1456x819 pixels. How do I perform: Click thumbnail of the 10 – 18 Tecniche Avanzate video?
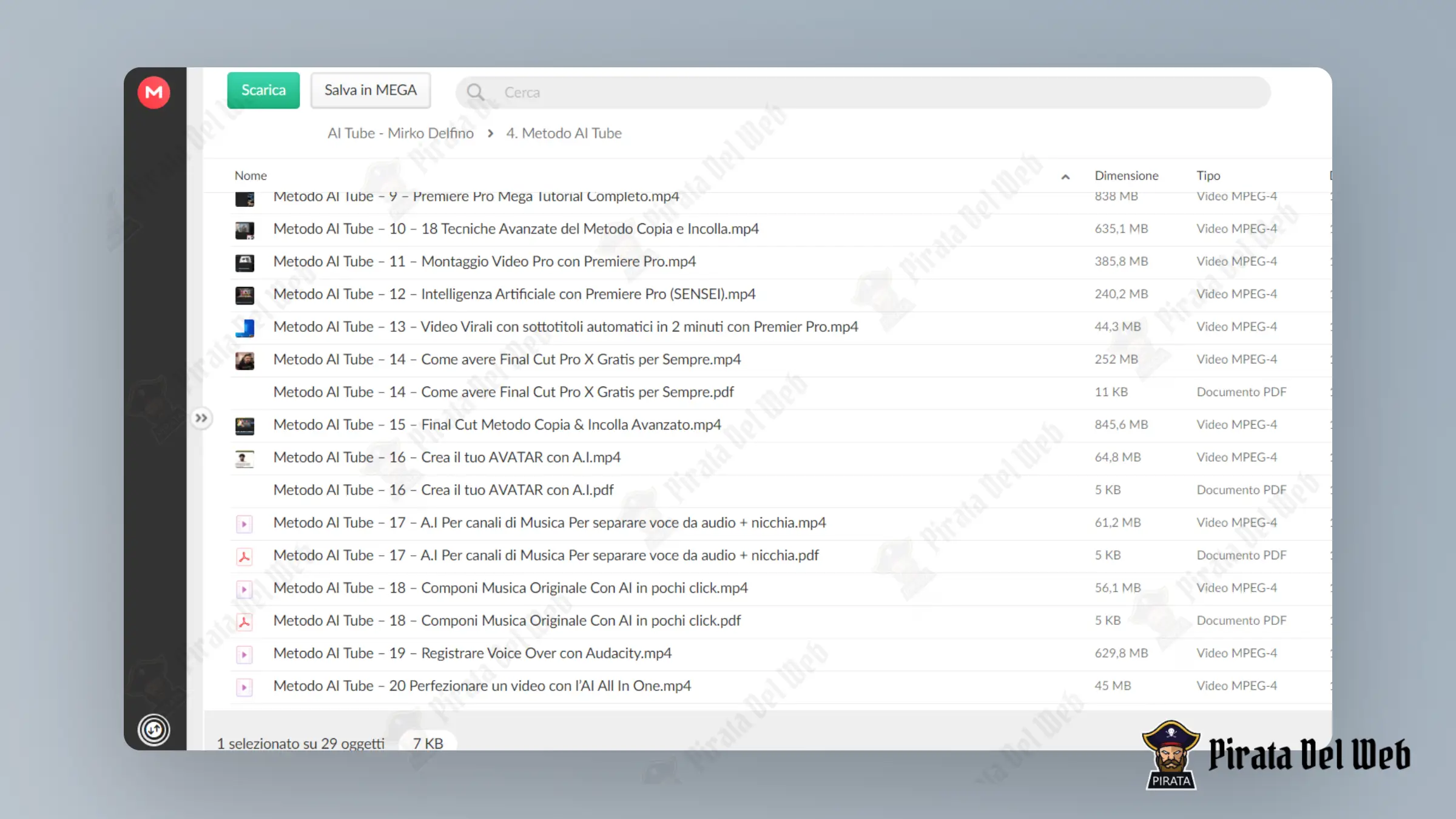click(244, 230)
